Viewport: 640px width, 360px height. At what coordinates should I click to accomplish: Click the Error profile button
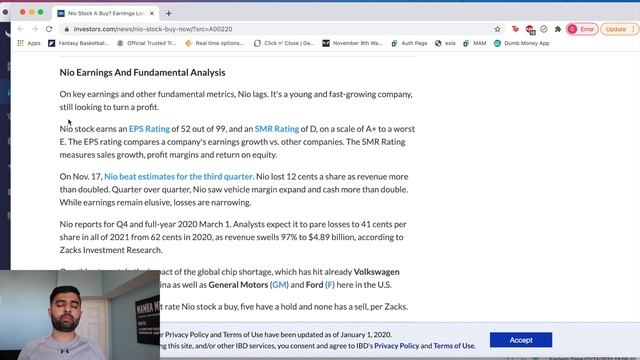(582, 29)
